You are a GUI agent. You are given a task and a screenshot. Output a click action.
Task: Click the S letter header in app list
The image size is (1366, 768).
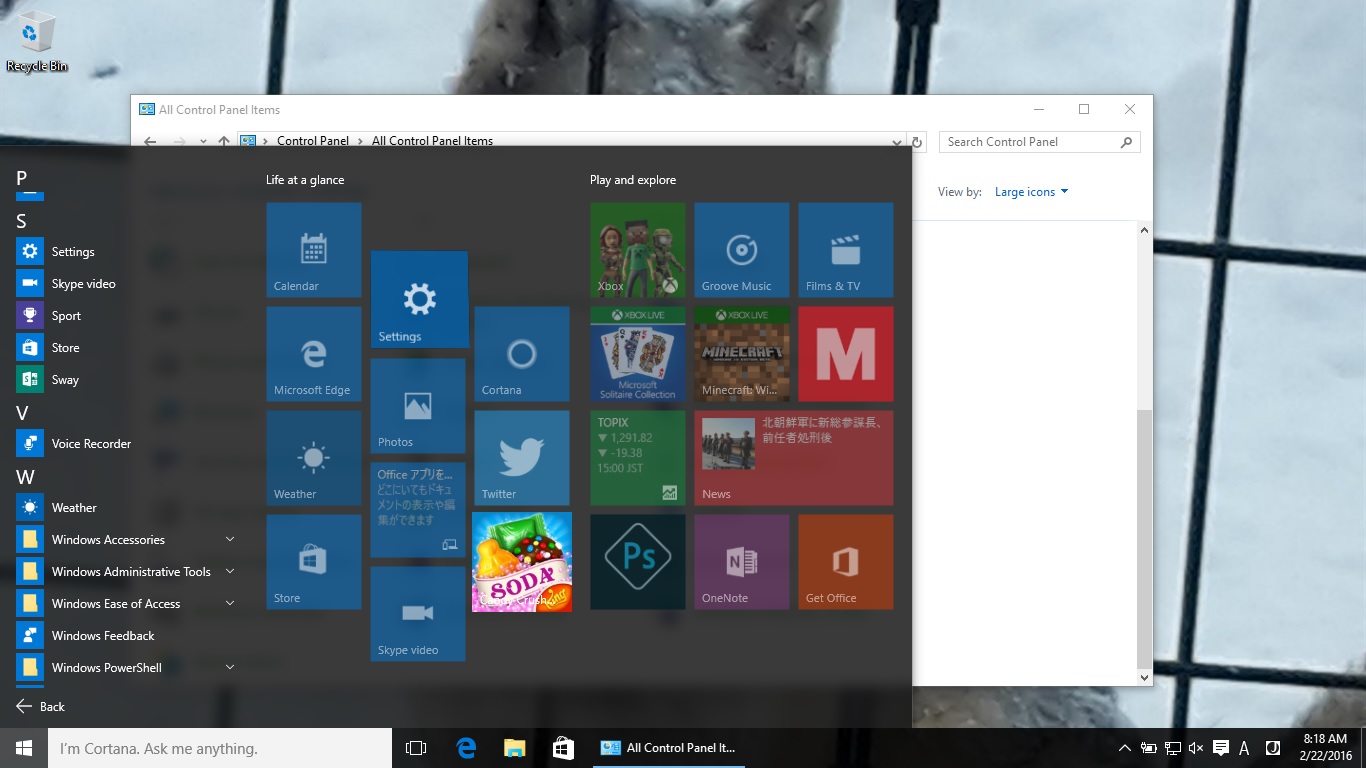tap(22, 221)
